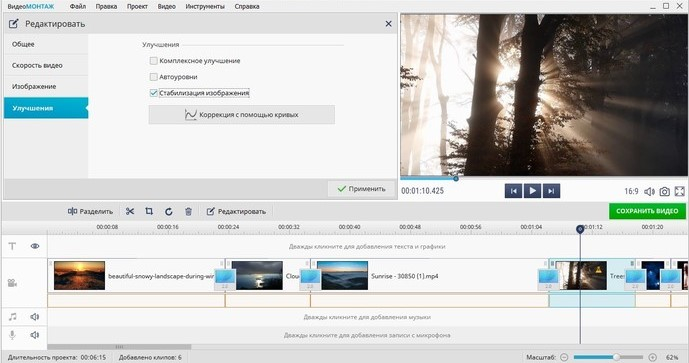Open fullscreen preview mode

679,191
